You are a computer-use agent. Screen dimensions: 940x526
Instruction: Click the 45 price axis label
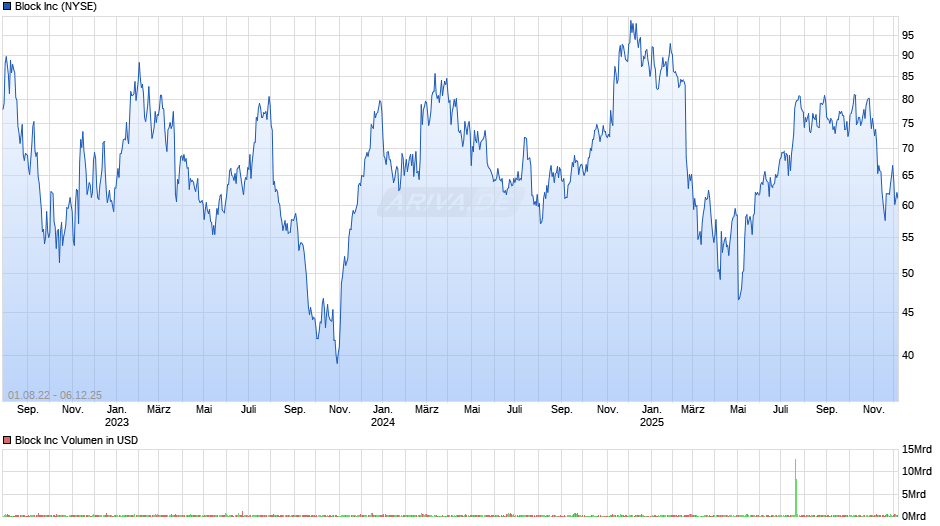pyautogui.click(x=908, y=312)
